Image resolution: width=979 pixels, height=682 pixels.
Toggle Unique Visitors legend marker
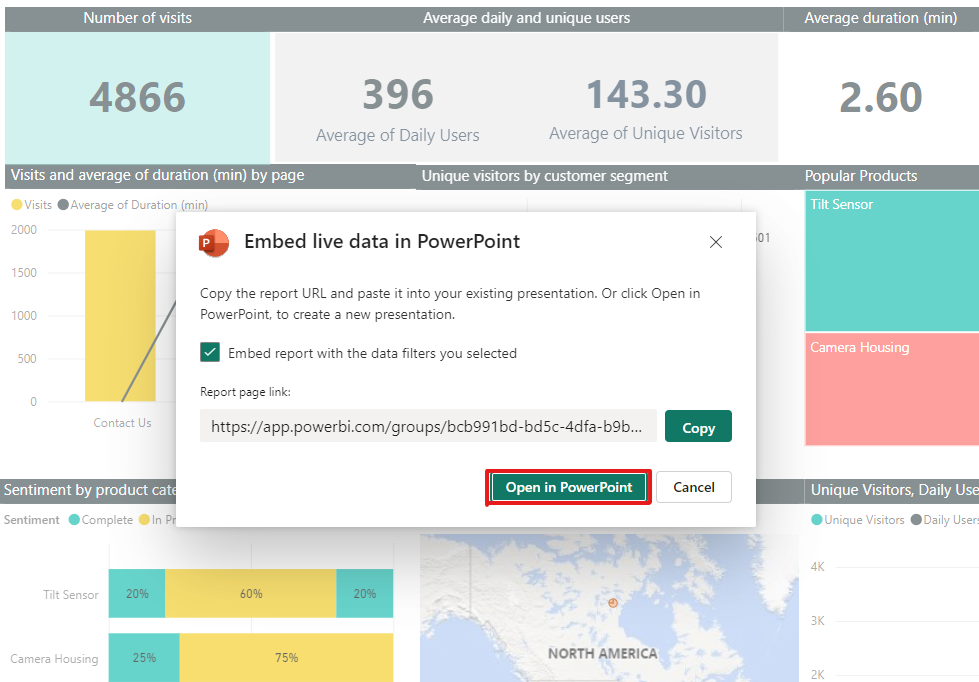817,520
